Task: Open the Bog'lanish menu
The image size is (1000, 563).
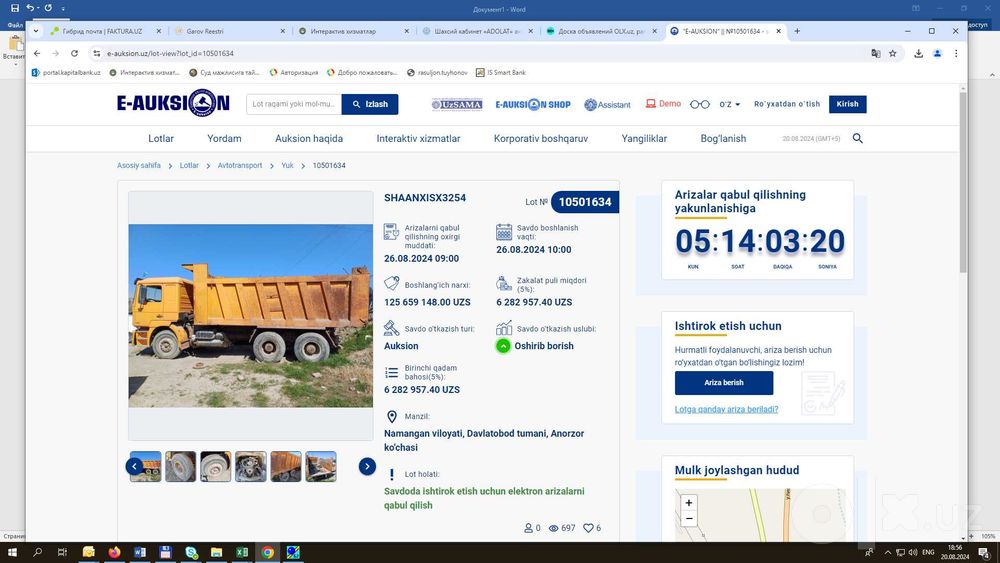Action: (x=723, y=138)
